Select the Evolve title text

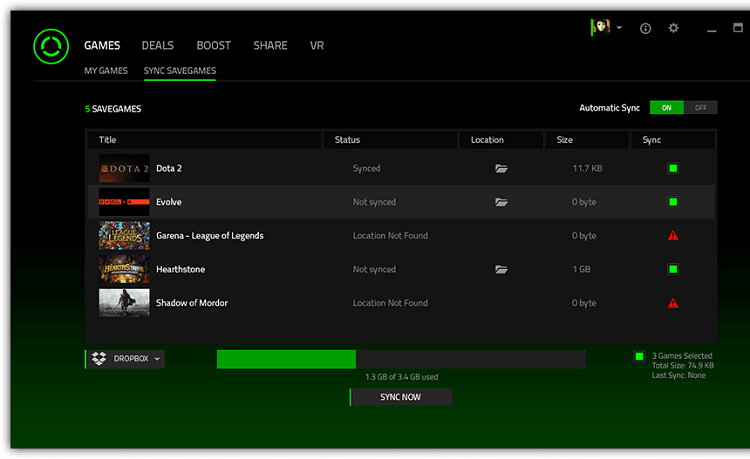pyautogui.click(x=169, y=202)
